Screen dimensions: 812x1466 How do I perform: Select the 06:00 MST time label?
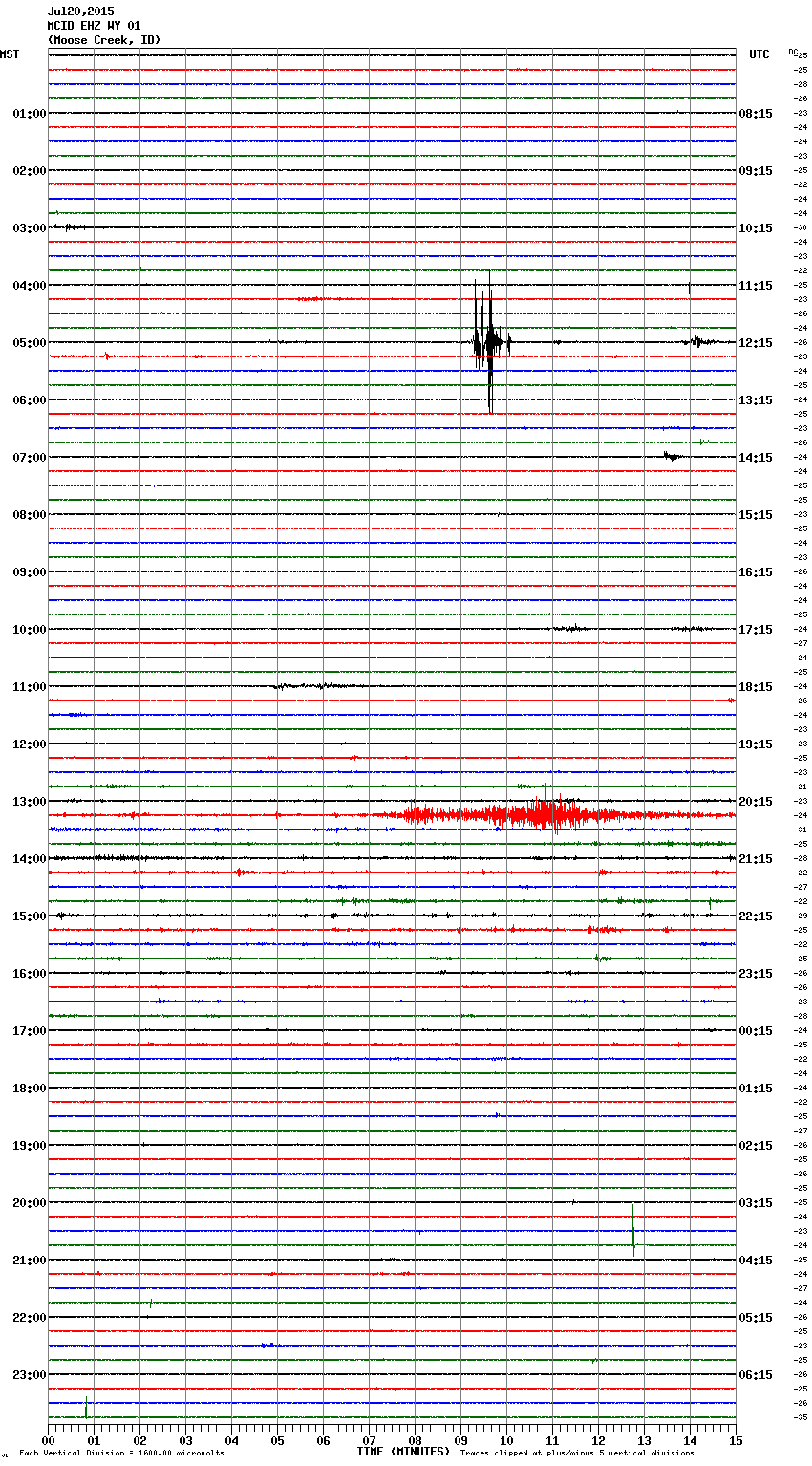(x=30, y=400)
